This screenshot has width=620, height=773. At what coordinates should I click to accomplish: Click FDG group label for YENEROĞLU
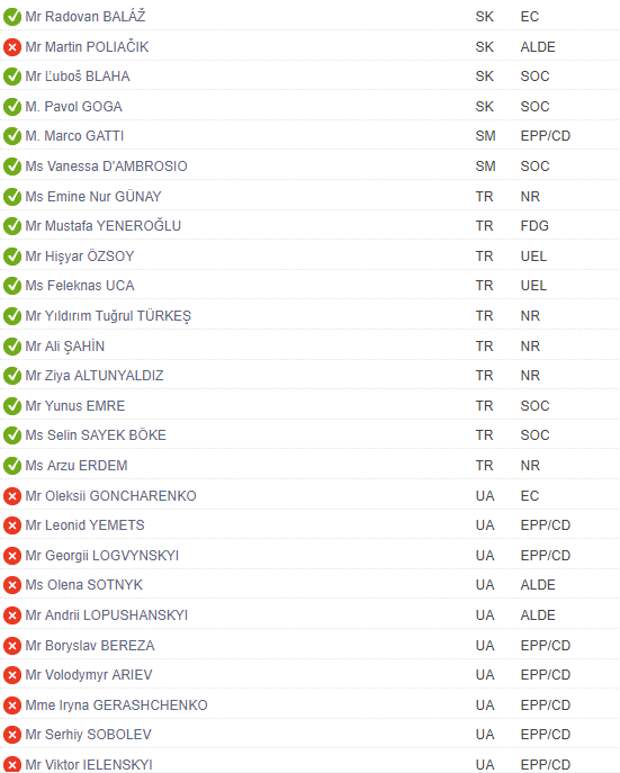pyautogui.click(x=534, y=226)
